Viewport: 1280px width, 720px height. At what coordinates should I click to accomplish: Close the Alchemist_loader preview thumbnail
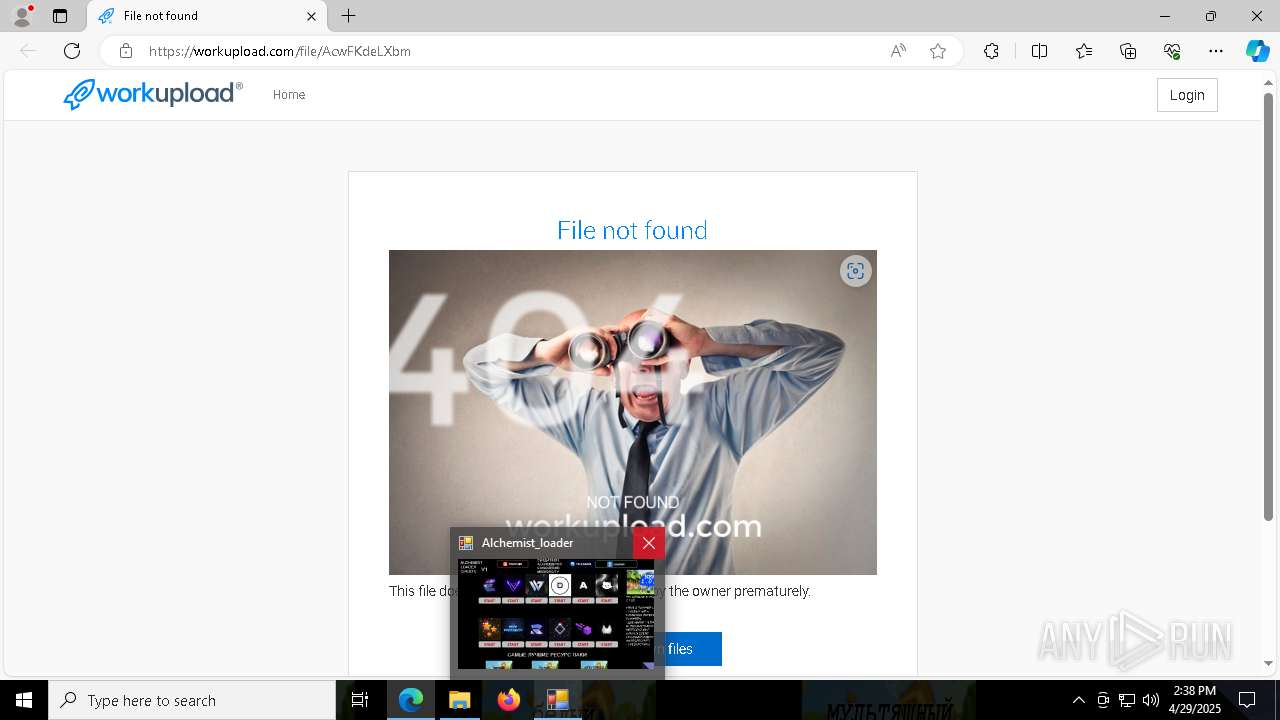point(649,543)
